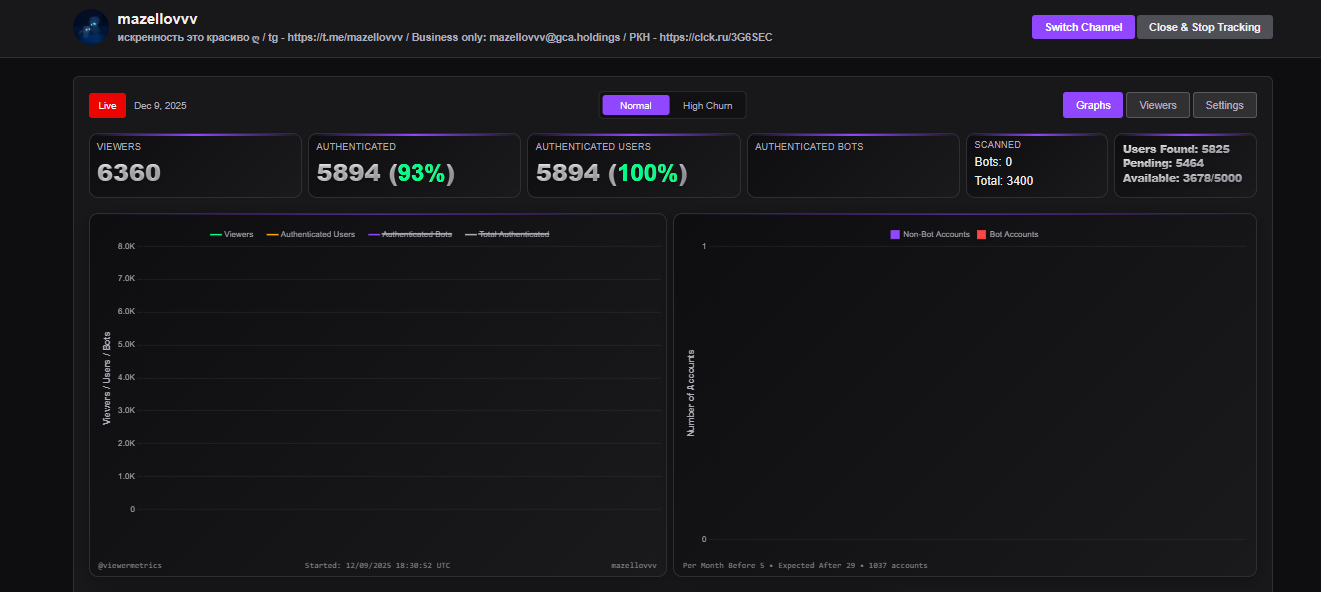Switch to High Churn mode
This screenshot has height=592, width=1321.
(707, 105)
